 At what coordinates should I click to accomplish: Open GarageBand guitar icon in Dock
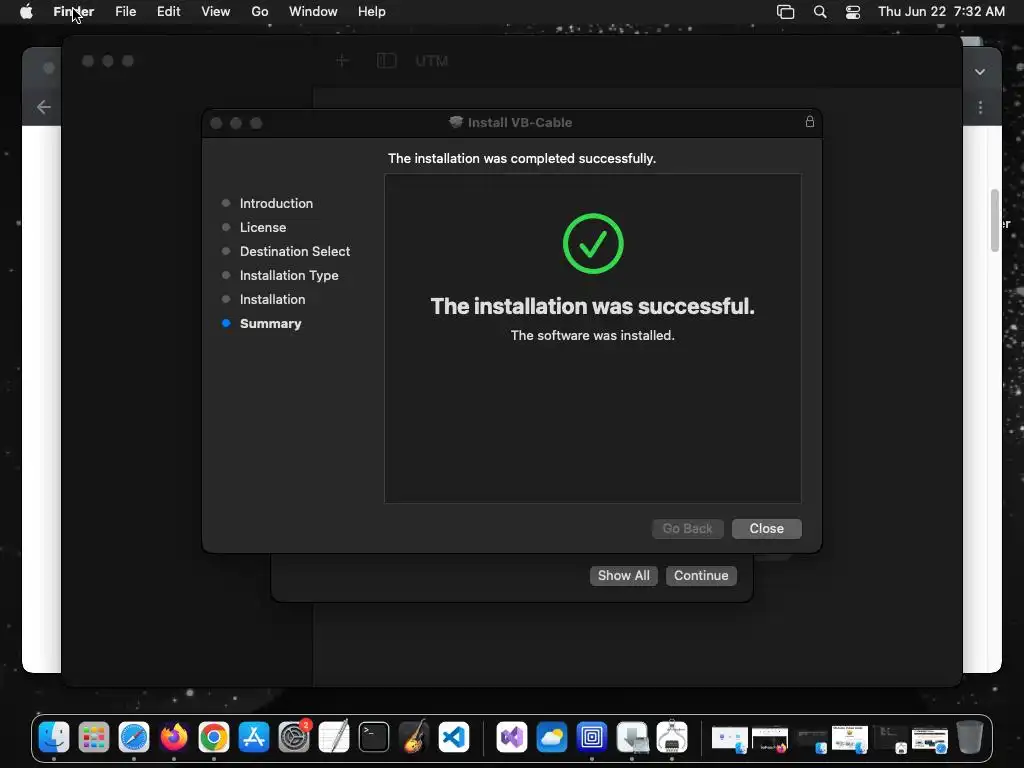click(414, 737)
